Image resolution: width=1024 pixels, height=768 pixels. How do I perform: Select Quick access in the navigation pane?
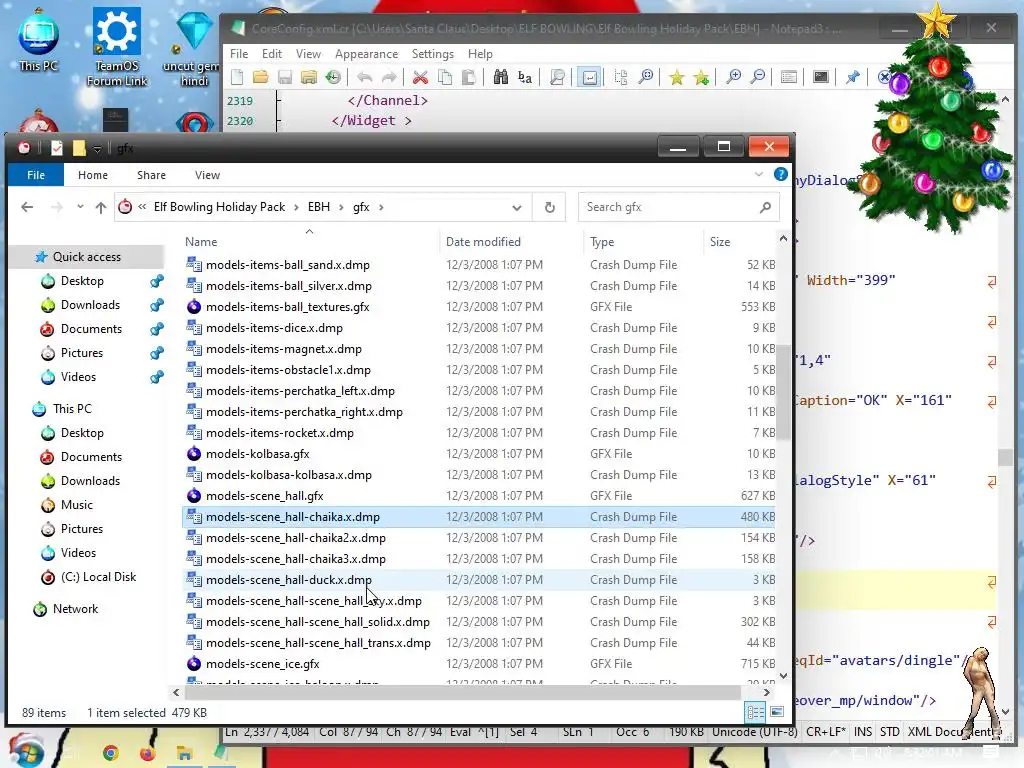[87, 257]
